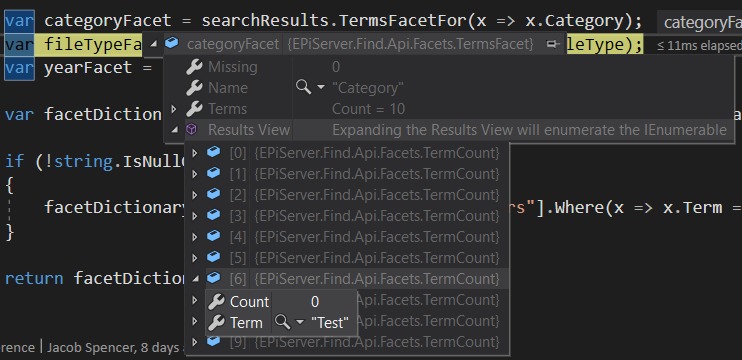
Task: Click the wrench icon beside Count property
Action: coord(216,301)
